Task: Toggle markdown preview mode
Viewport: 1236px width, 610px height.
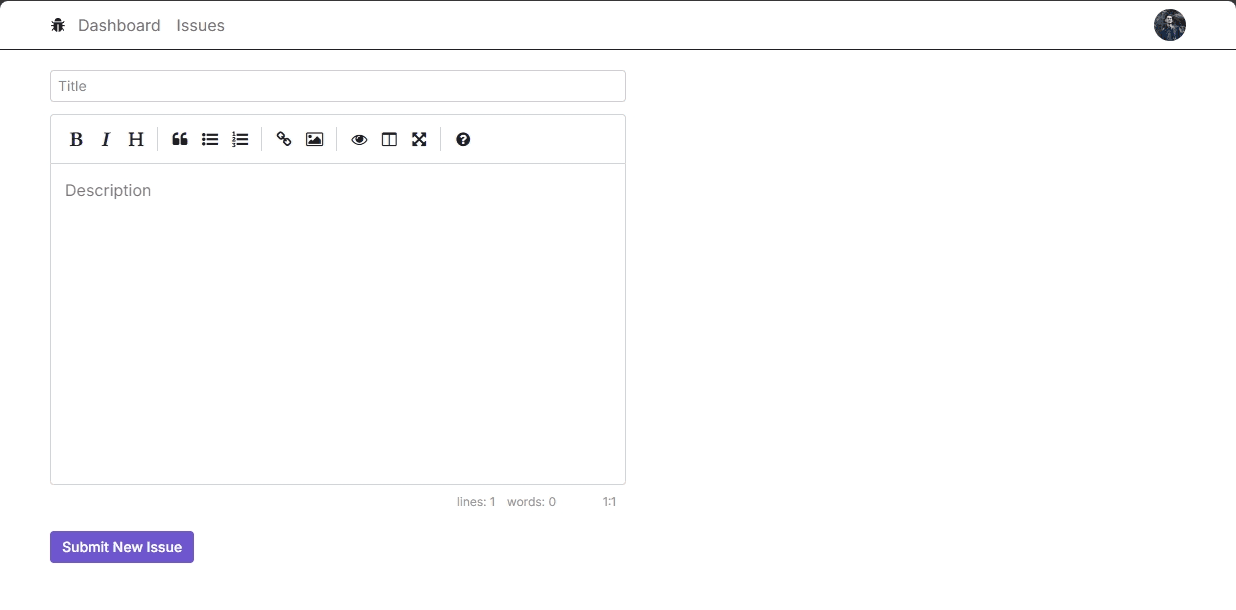Action: 359,139
